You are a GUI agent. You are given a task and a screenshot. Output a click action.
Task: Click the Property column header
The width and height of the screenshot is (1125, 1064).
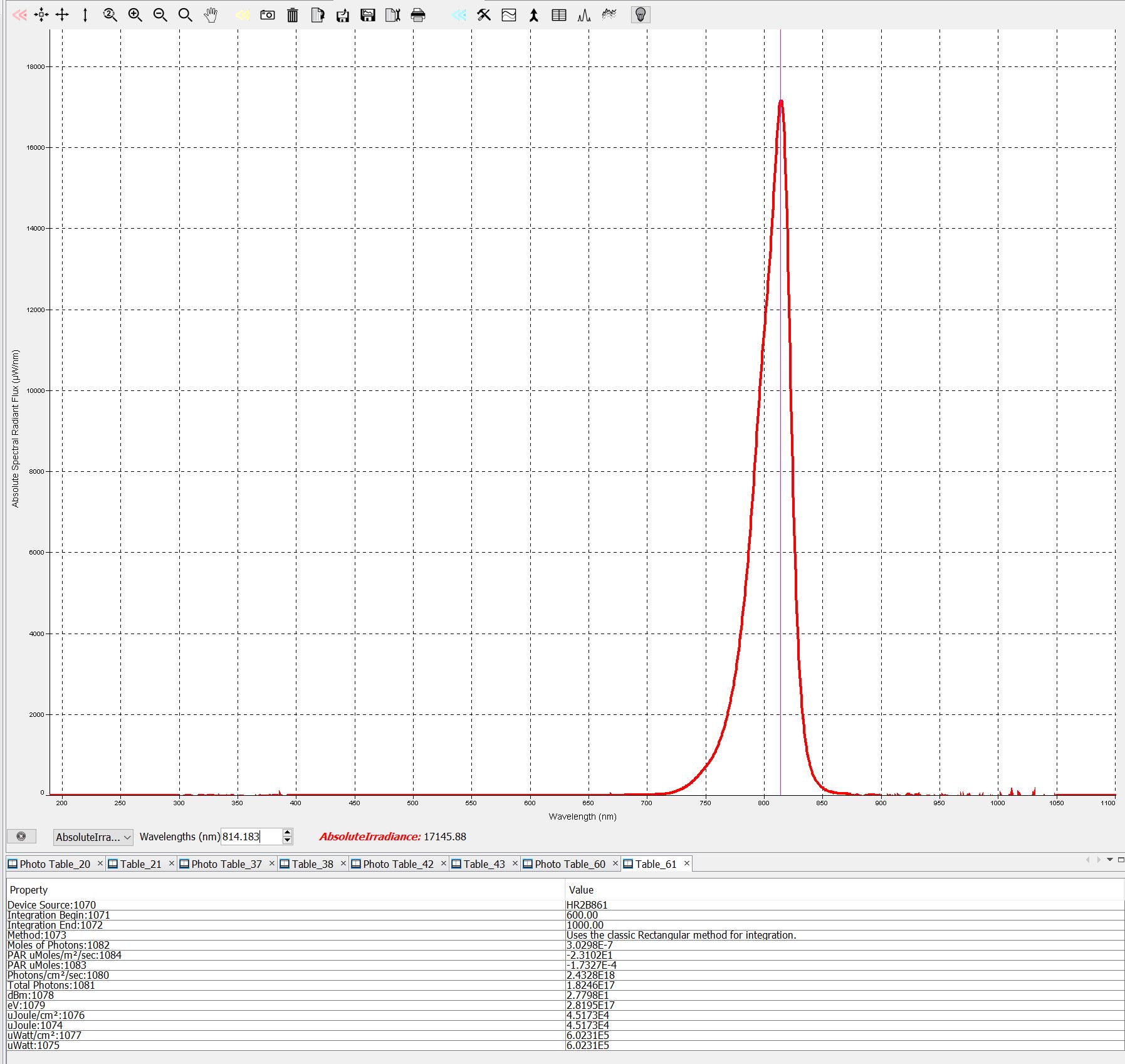click(x=285, y=890)
